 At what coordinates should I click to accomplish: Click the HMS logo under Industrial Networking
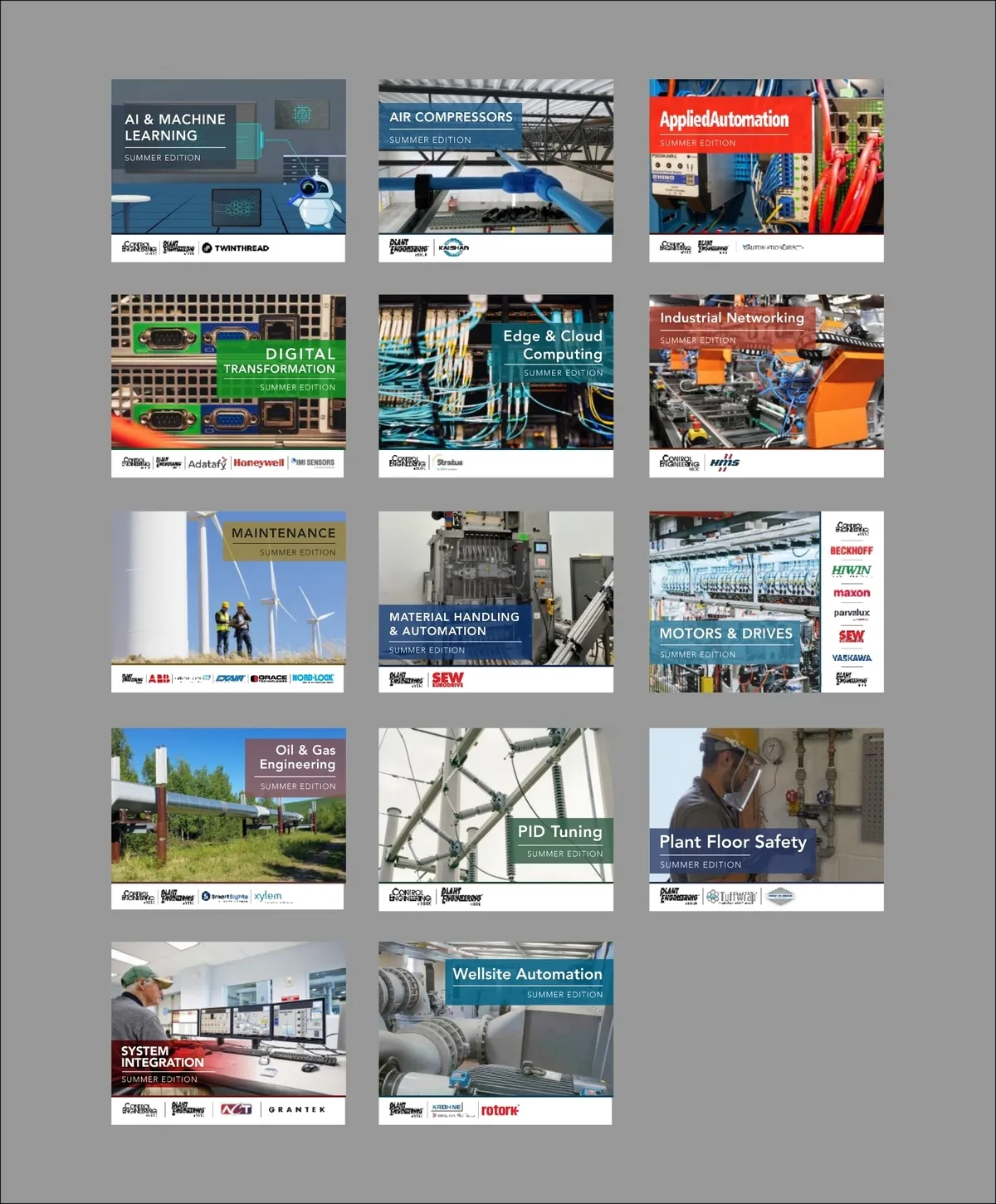(x=724, y=463)
